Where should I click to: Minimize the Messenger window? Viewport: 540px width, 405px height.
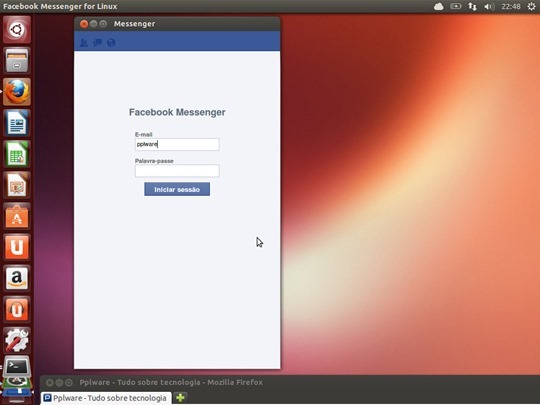click(x=93, y=24)
